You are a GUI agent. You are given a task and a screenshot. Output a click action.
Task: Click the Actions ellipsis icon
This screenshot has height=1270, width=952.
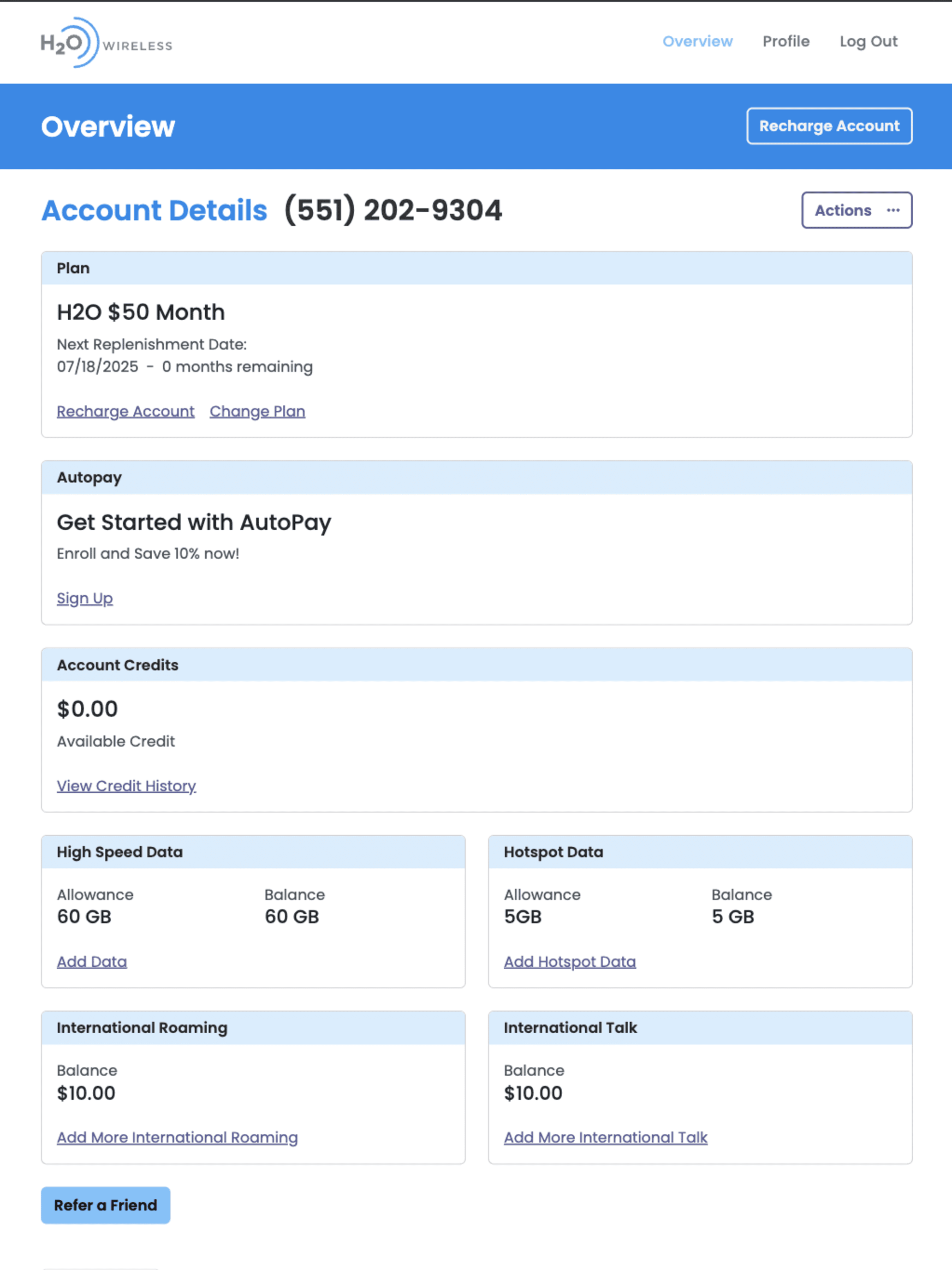[893, 210]
